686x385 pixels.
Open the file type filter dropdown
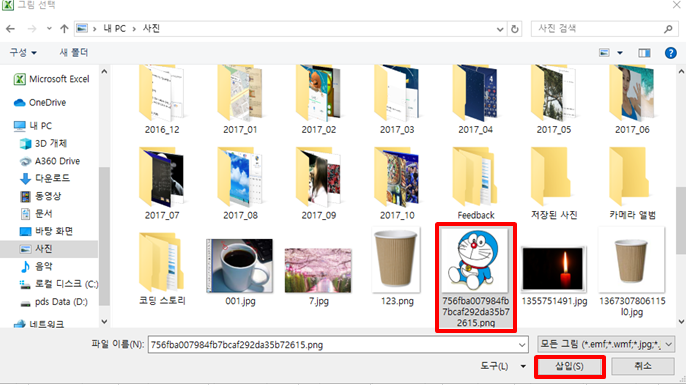pyautogui.click(x=606, y=345)
